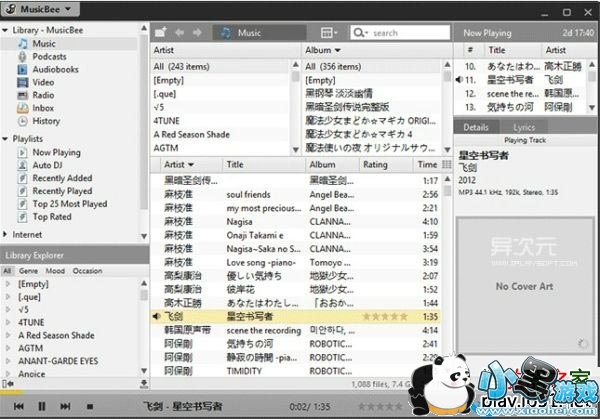Click the back navigation arrow
The width and height of the screenshot is (600, 419).
click(x=179, y=33)
